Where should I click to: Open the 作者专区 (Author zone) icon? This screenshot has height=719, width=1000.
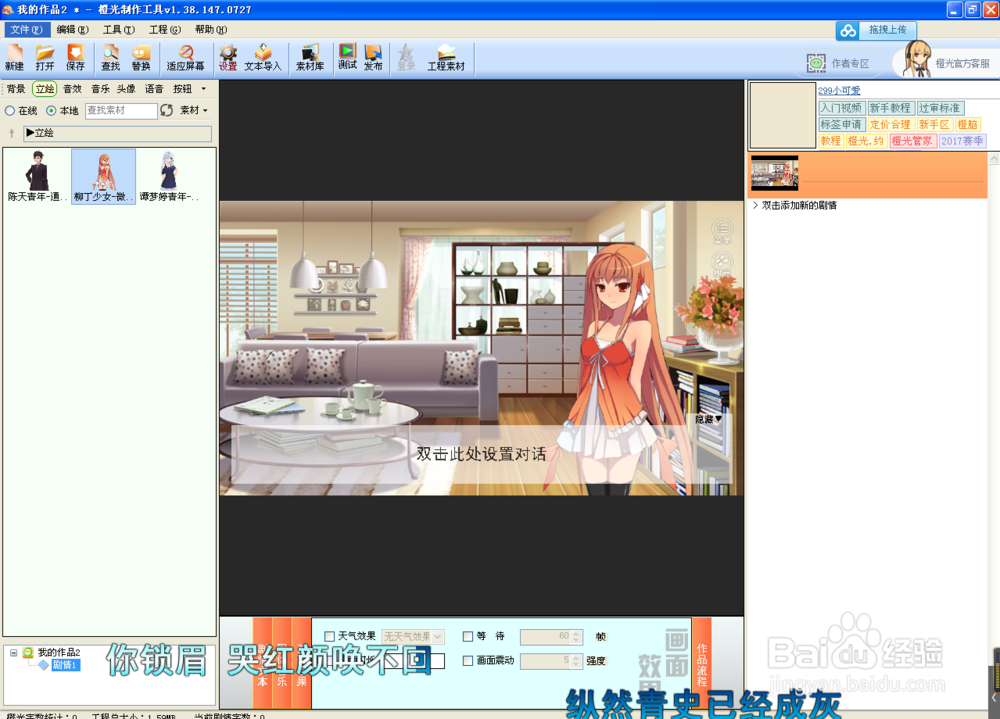(838, 63)
